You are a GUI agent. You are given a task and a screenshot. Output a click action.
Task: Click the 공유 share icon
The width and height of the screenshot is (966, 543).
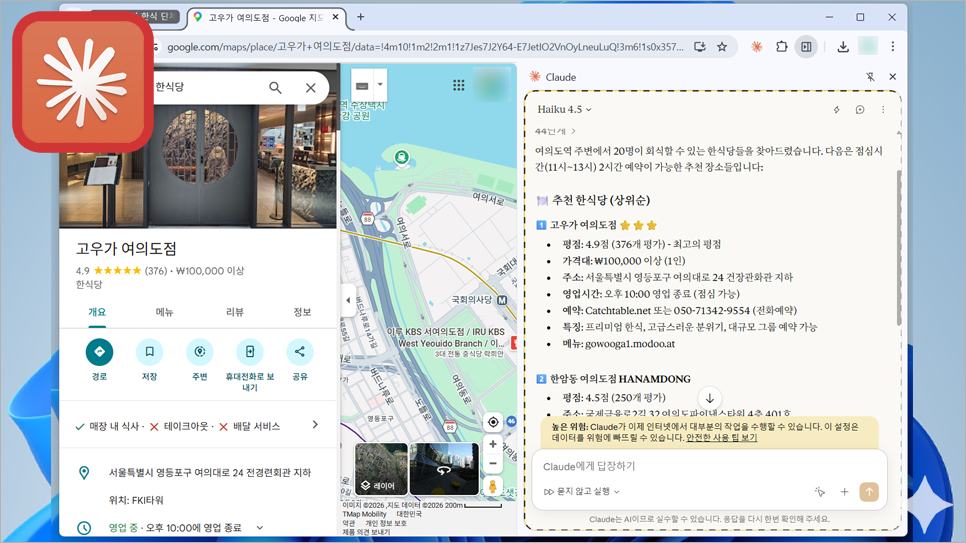click(299, 352)
